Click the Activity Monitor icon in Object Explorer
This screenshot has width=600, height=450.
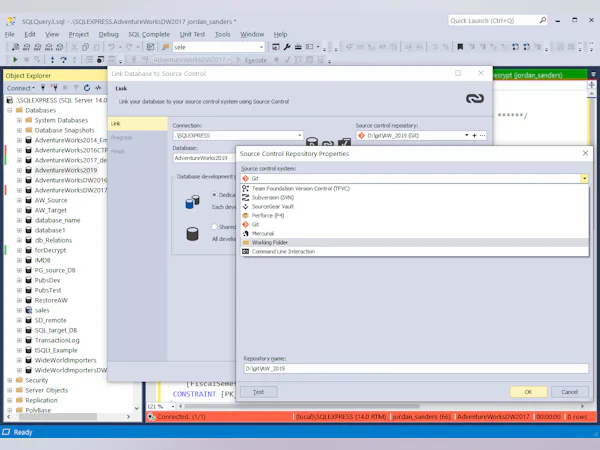coord(98,88)
